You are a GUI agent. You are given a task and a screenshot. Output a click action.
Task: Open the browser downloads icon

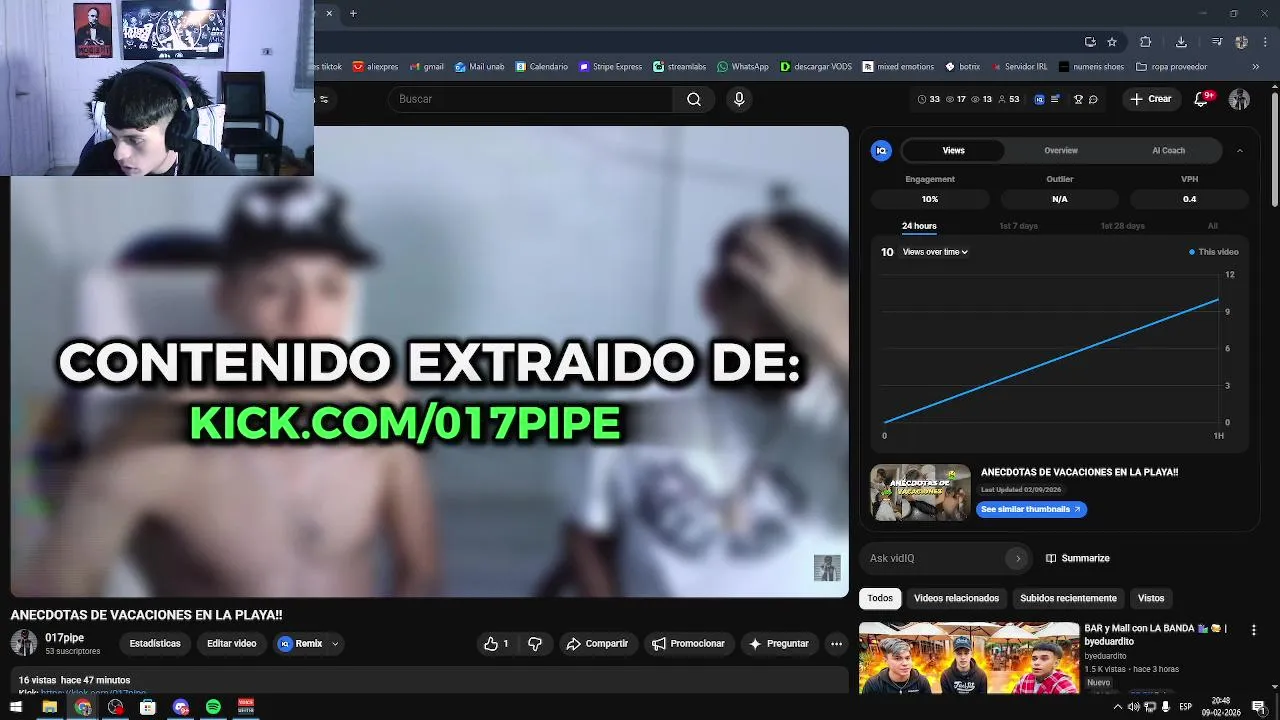tap(1181, 42)
